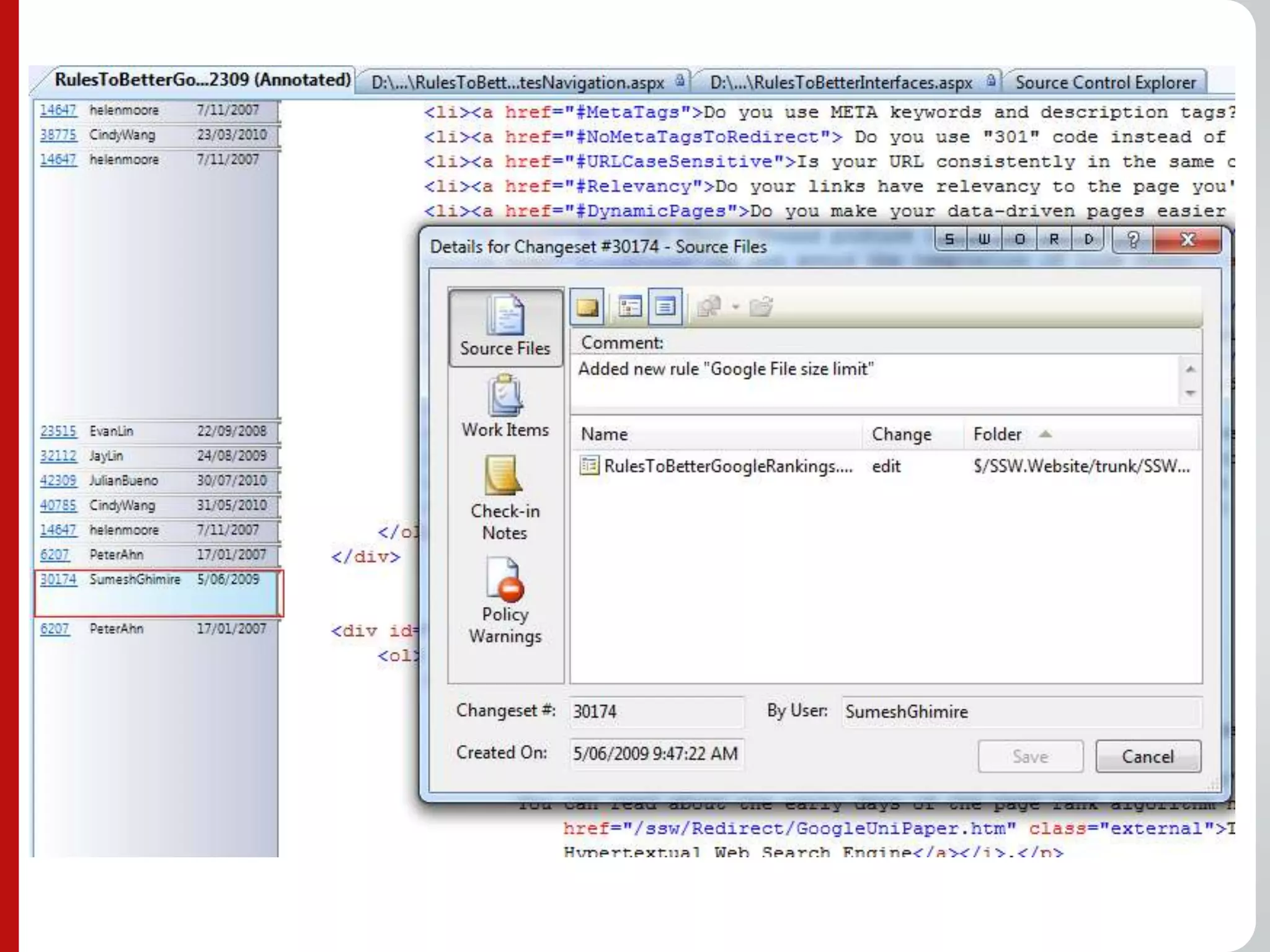Viewport: 1270px width, 952px height.
Task: Open changeset 38775 link by CindyWang
Action: 58,134
